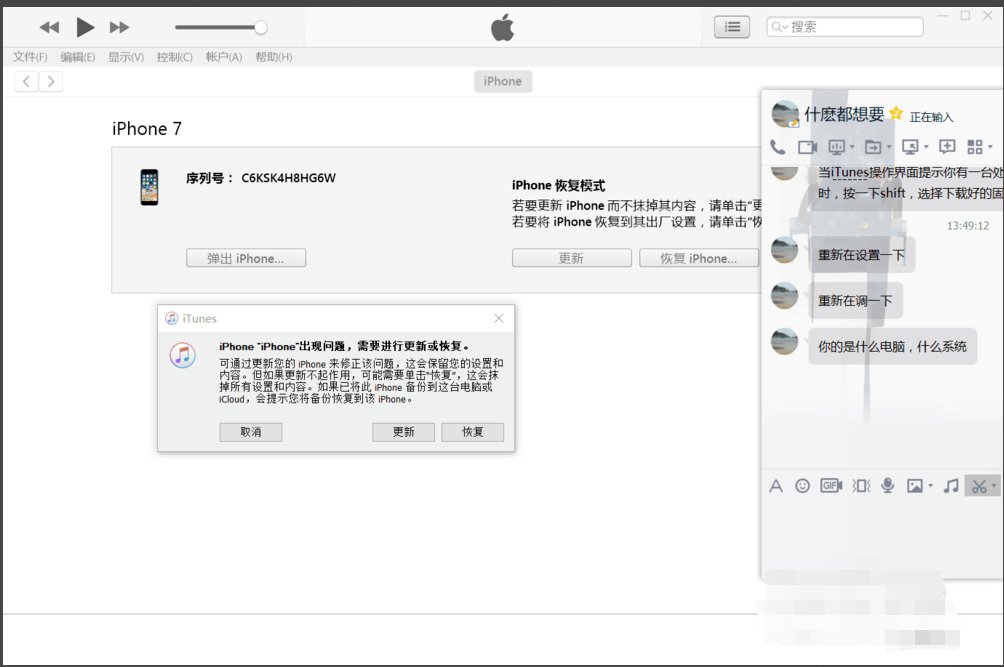Open the font settings icon in chat
Image resolution: width=1004 pixels, height=667 pixels.
777,486
